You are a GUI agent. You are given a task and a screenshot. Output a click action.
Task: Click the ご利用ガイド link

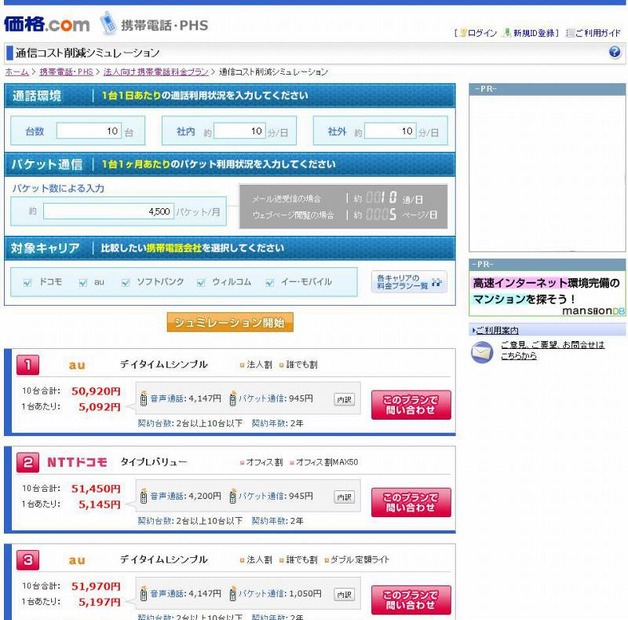(598, 33)
